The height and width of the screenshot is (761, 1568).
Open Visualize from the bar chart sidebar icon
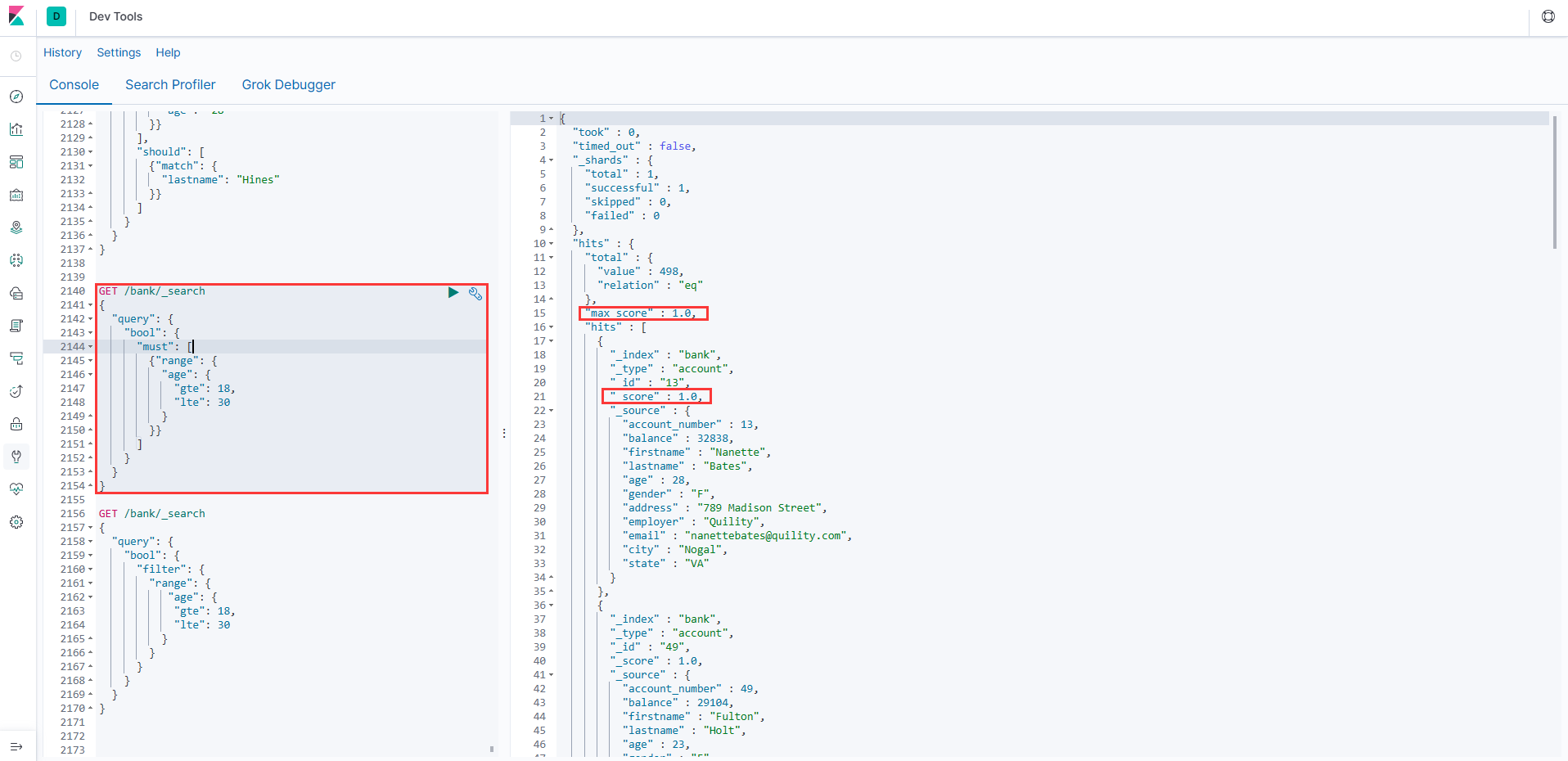pyautogui.click(x=16, y=129)
